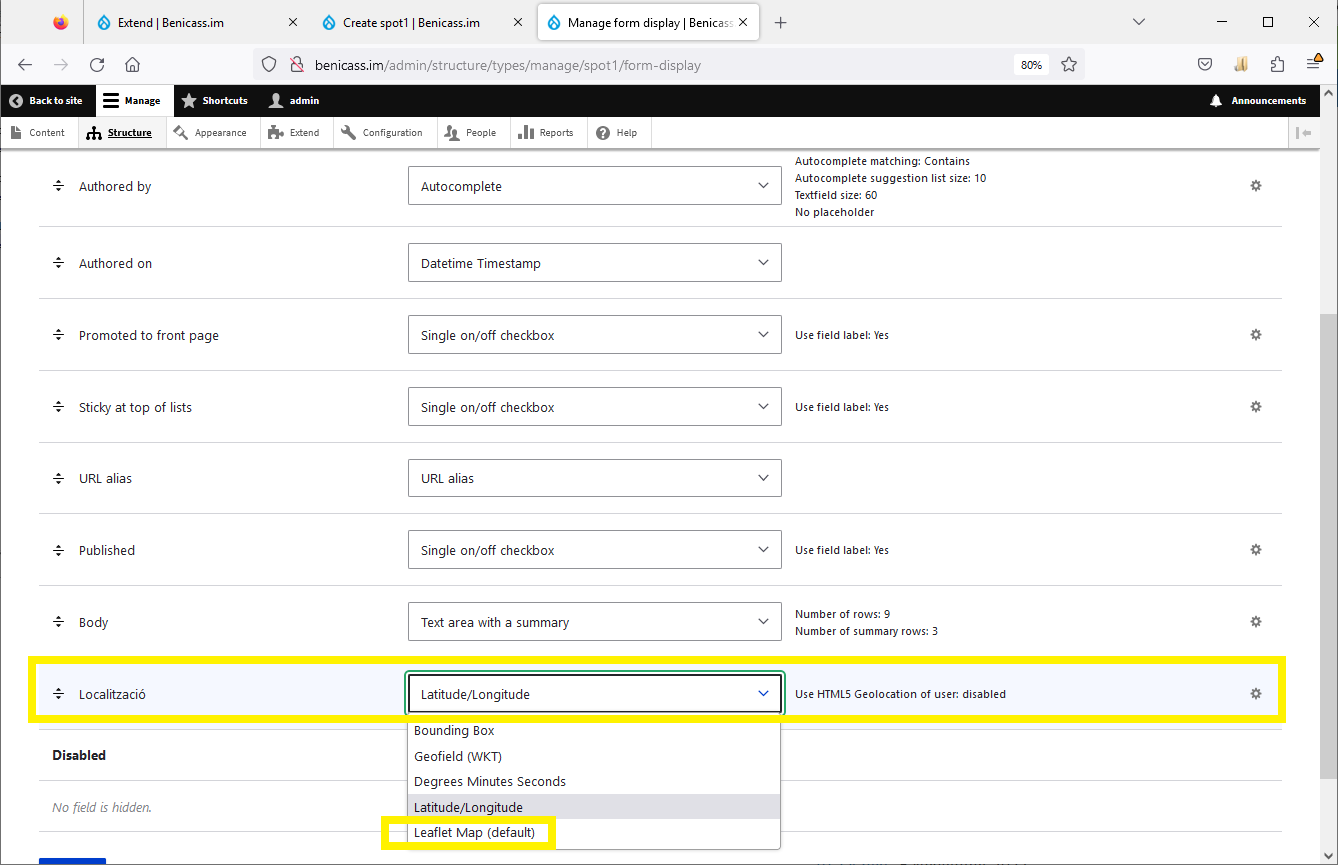
Task: Go to Content admin section
Action: (x=38, y=133)
